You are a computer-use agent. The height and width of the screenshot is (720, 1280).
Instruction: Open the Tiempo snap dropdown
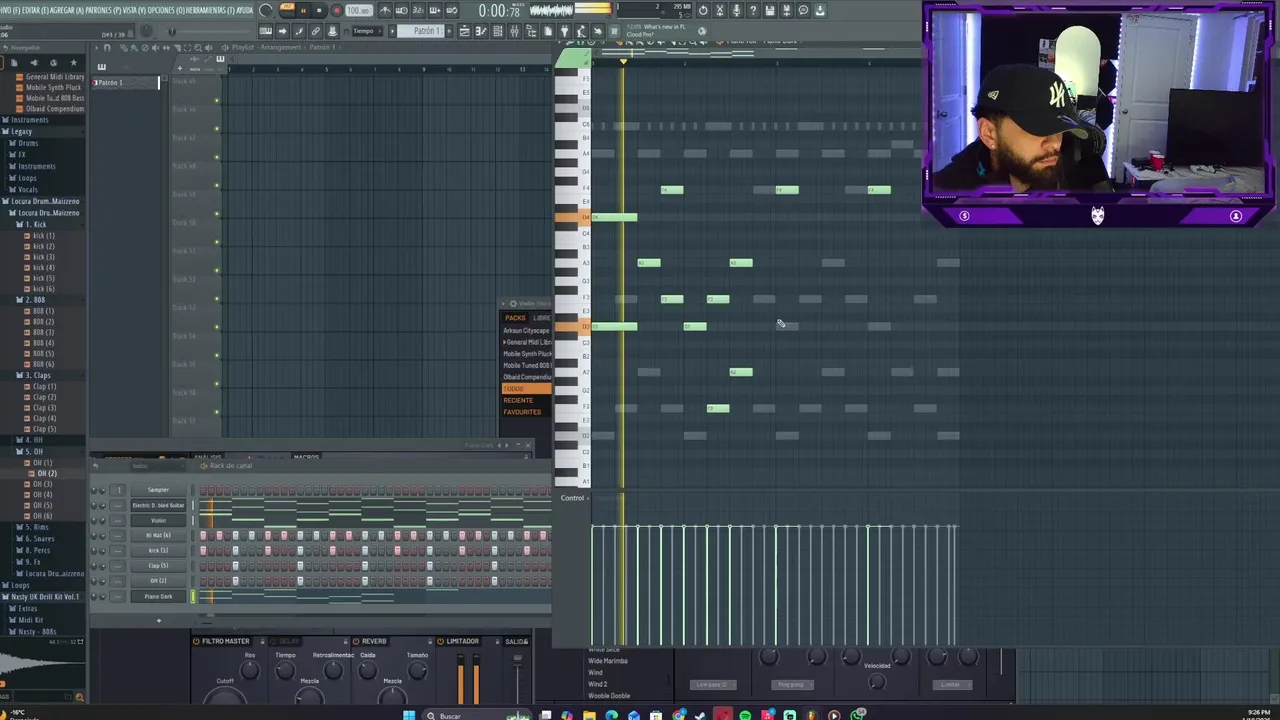(x=368, y=31)
